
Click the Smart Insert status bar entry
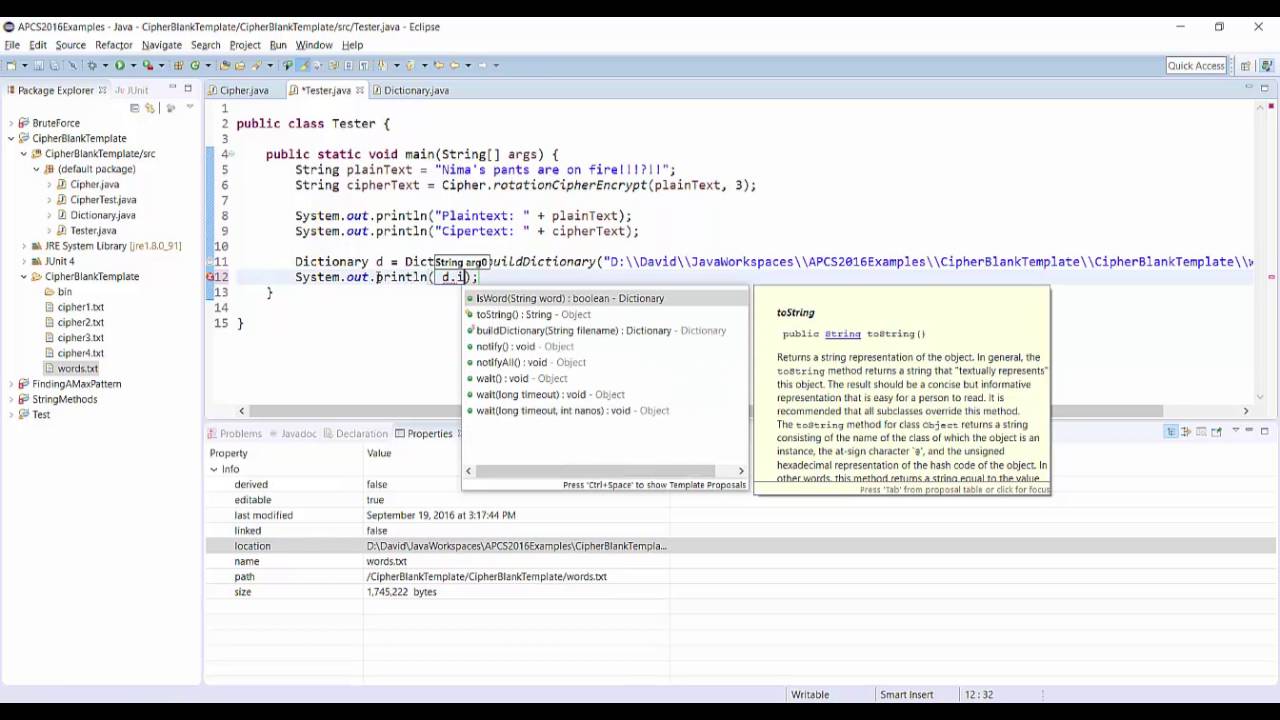[906, 695]
